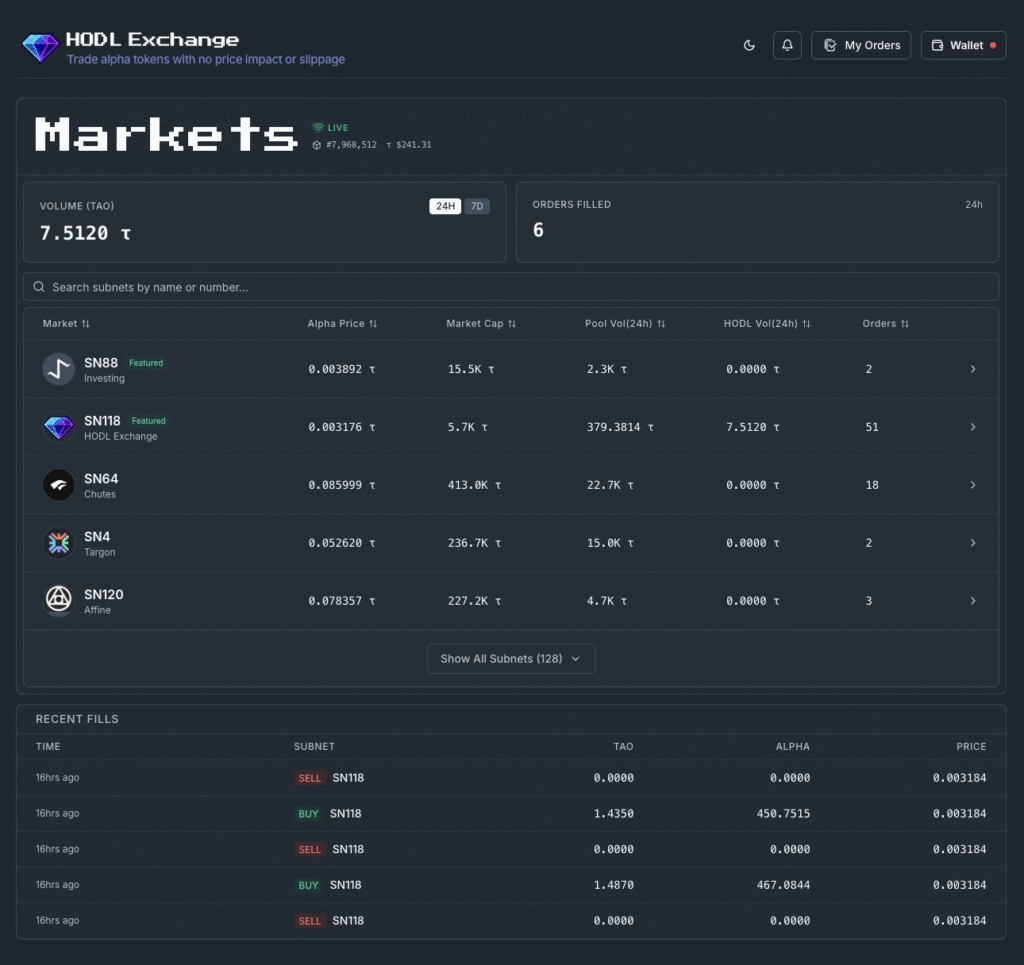This screenshot has width=1024, height=965.
Task: Open the My Orders button
Action: [861, 45]
